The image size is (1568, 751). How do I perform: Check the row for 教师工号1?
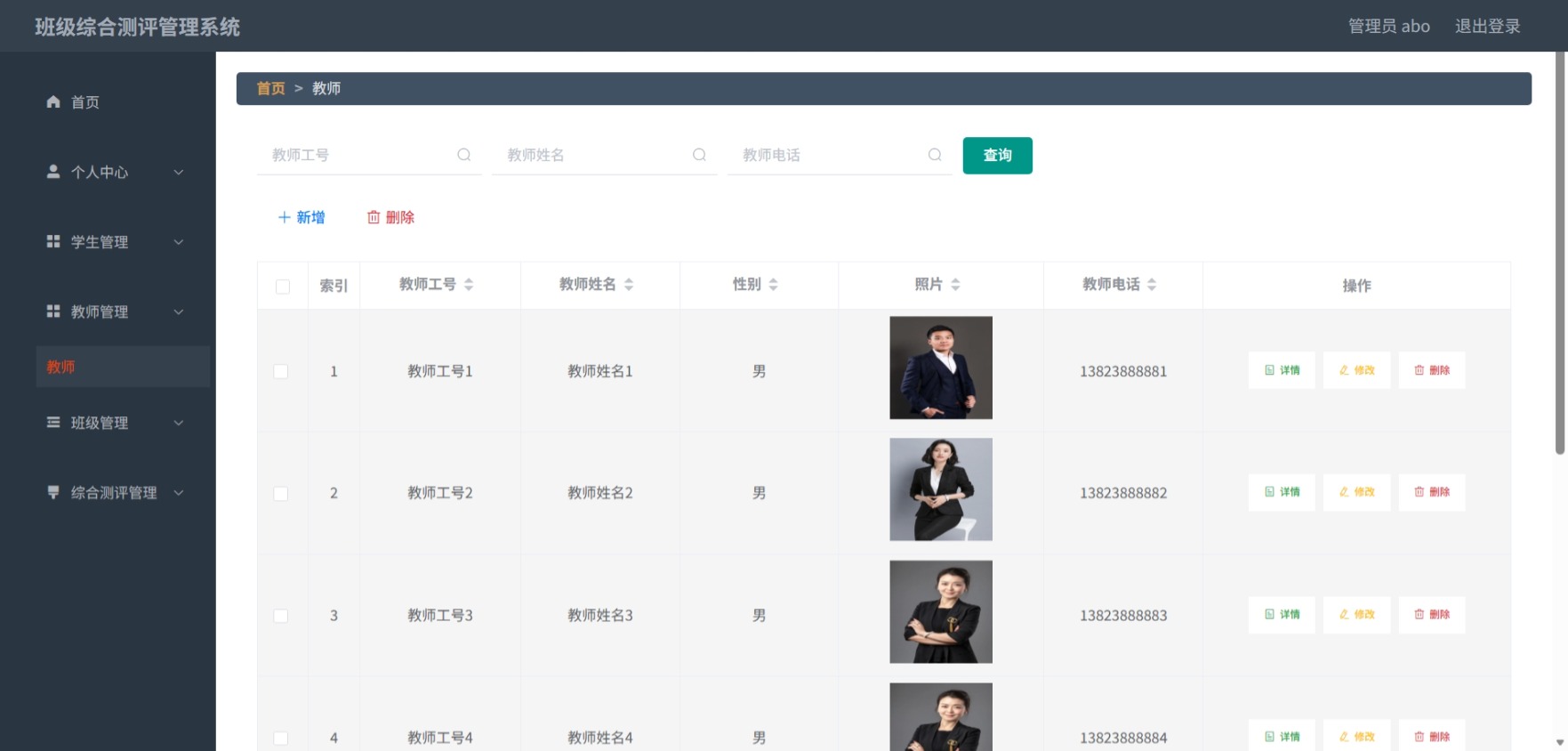point(281,371)
